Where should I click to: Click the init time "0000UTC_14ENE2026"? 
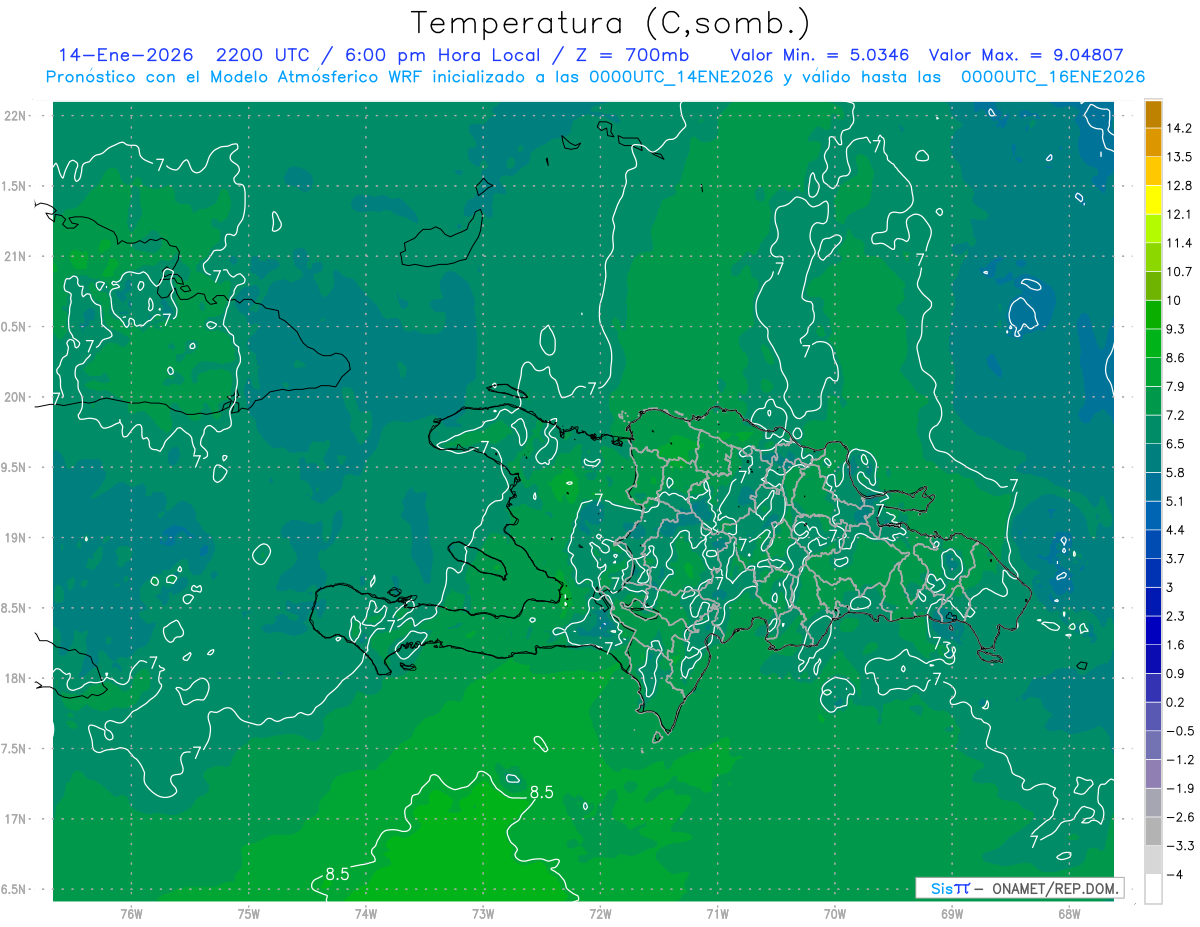(x=681, y=77)
